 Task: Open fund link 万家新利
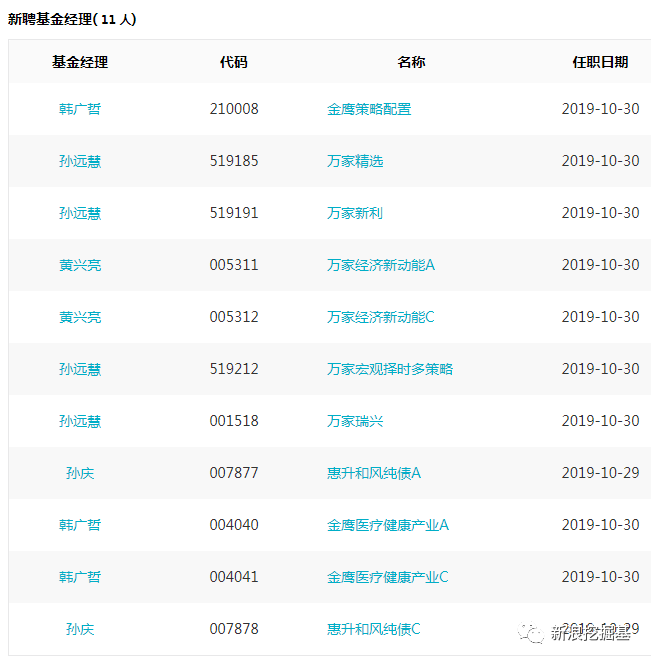[355, 213]
